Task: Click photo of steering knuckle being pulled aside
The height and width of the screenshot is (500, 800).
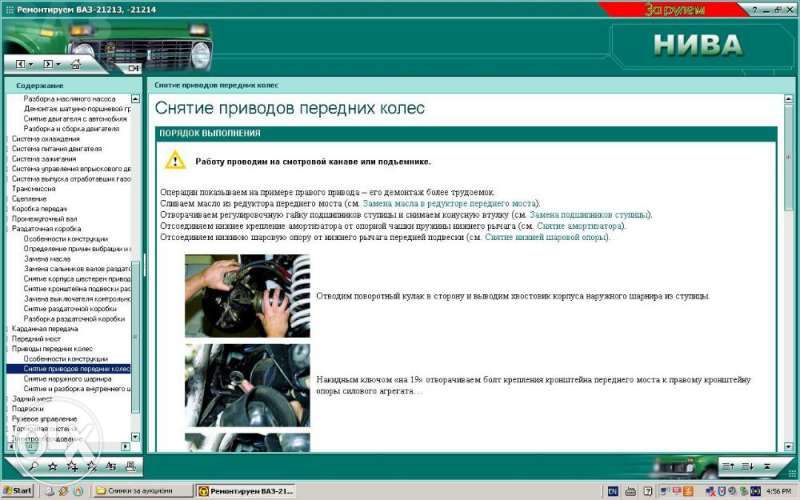Action: tap(247, 296)
